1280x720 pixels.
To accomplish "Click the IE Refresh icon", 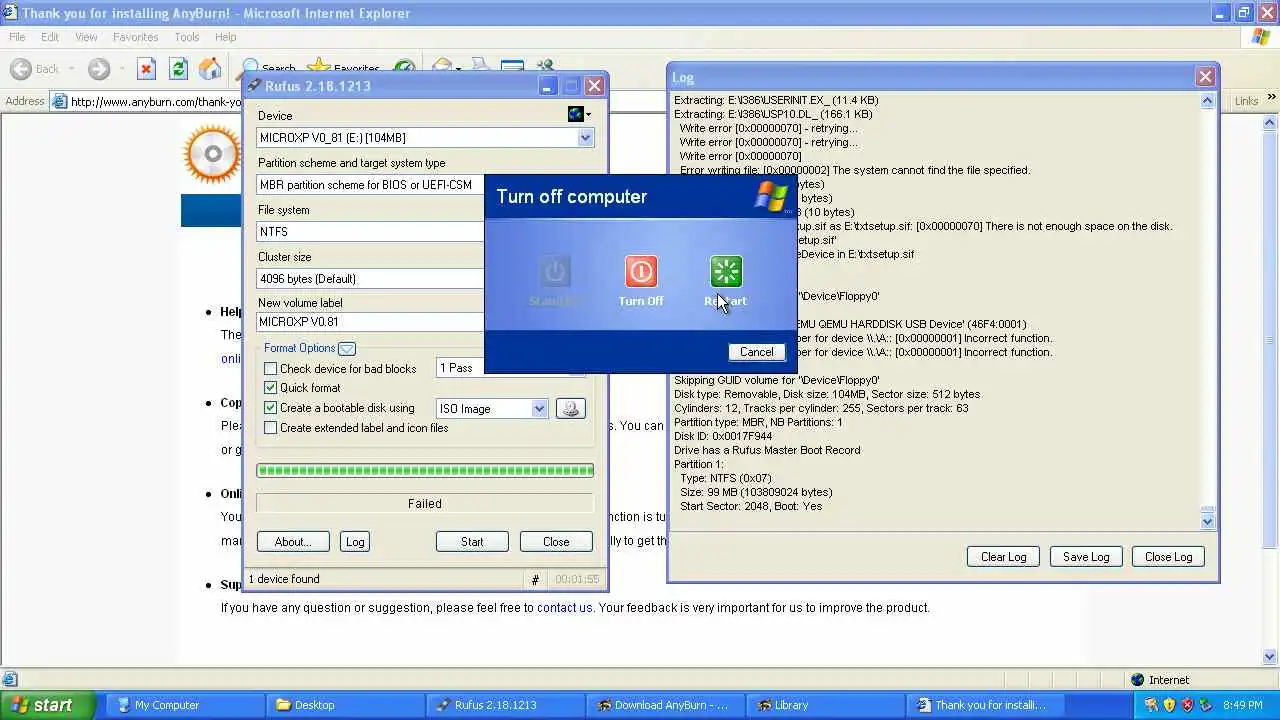I will (178, 69).
